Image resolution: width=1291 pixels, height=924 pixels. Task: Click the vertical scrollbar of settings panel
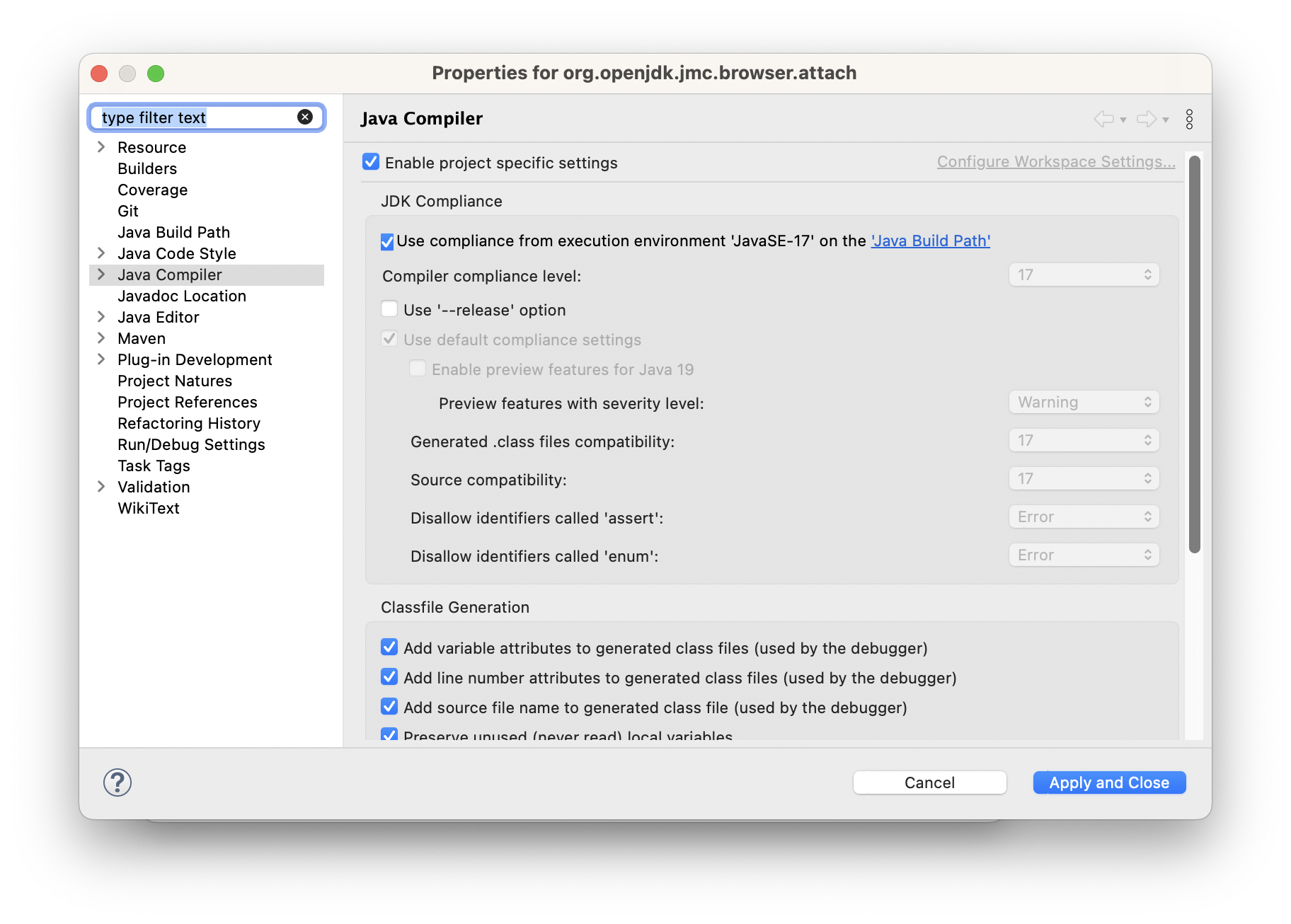point(1195,354)
